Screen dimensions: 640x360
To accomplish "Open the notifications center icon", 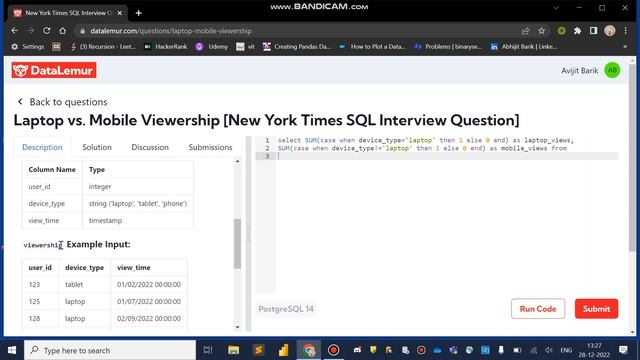I will point(623,350).
